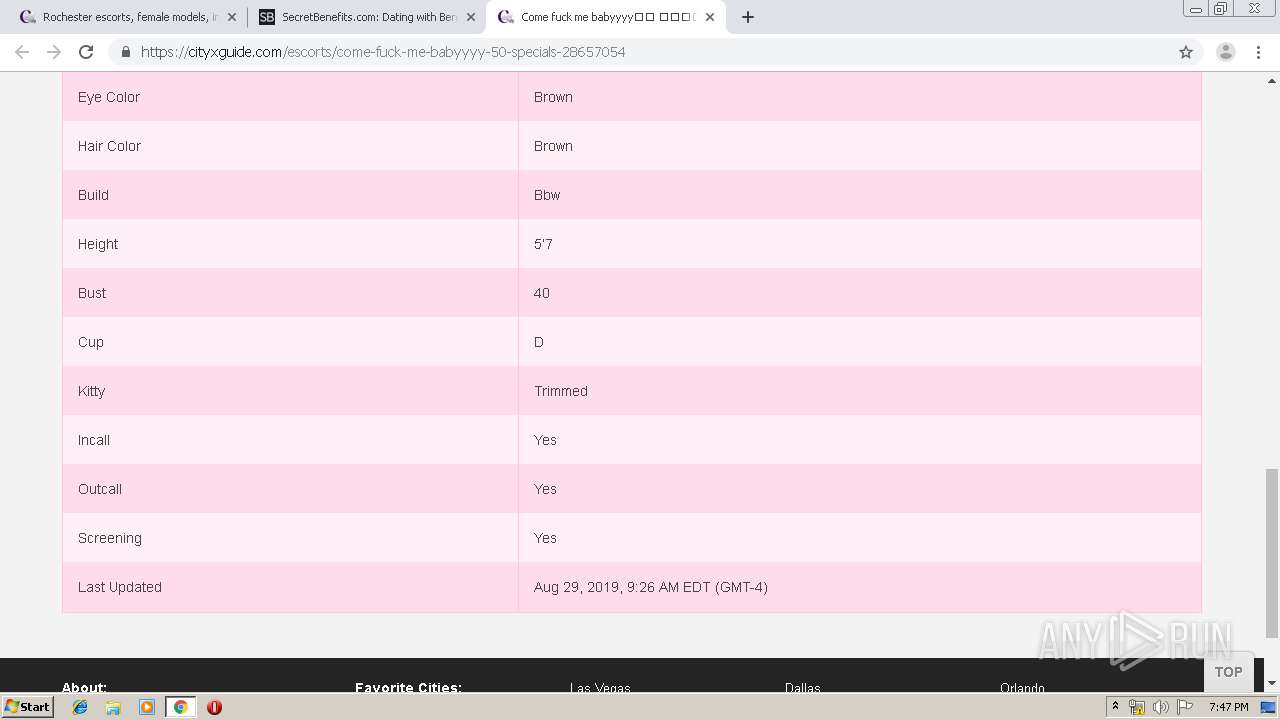
Task: Open the Chrome three-dot menu
Action: pos(1259,52)
